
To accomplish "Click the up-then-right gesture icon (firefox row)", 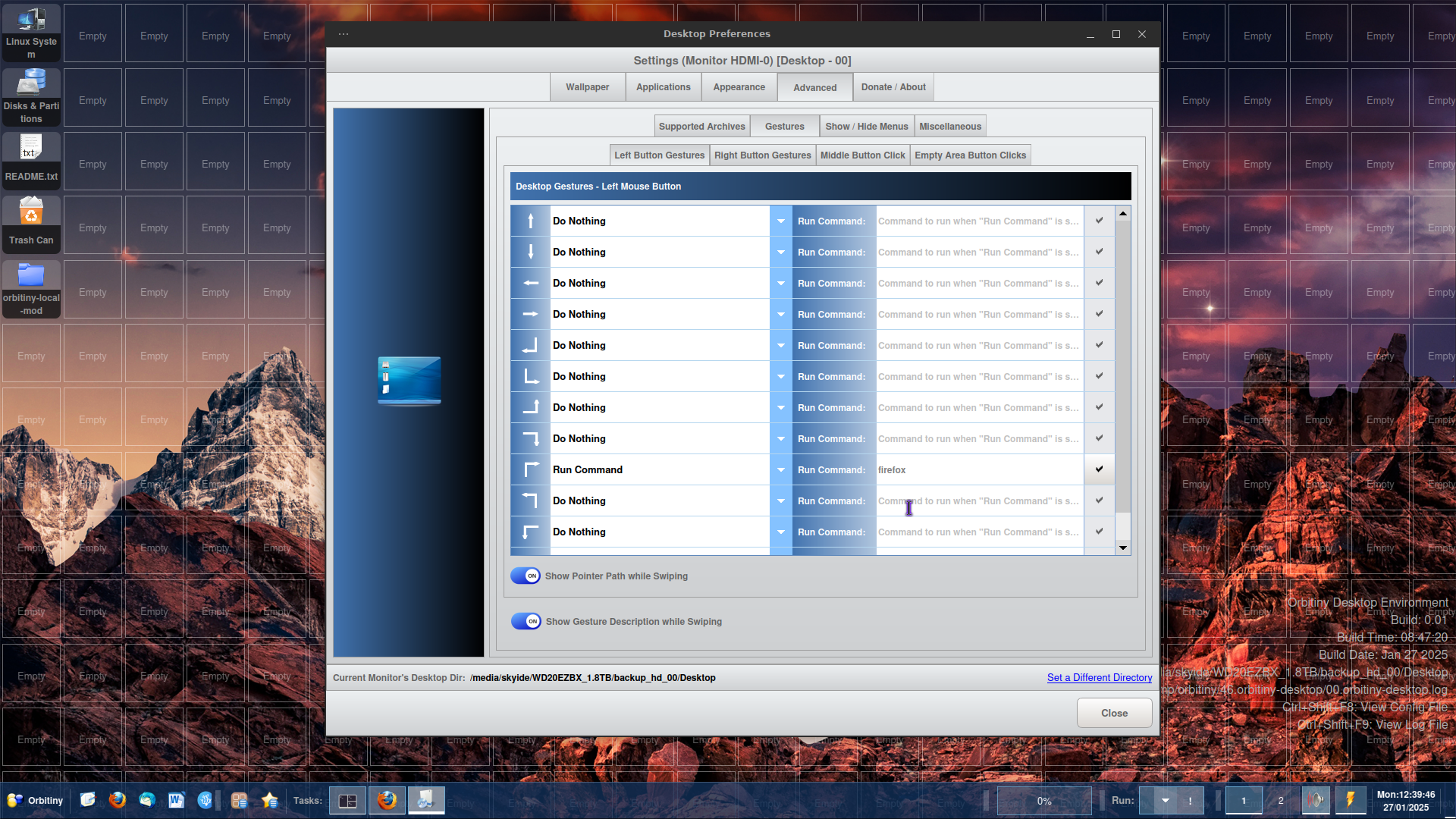I will tap(530, 469).
